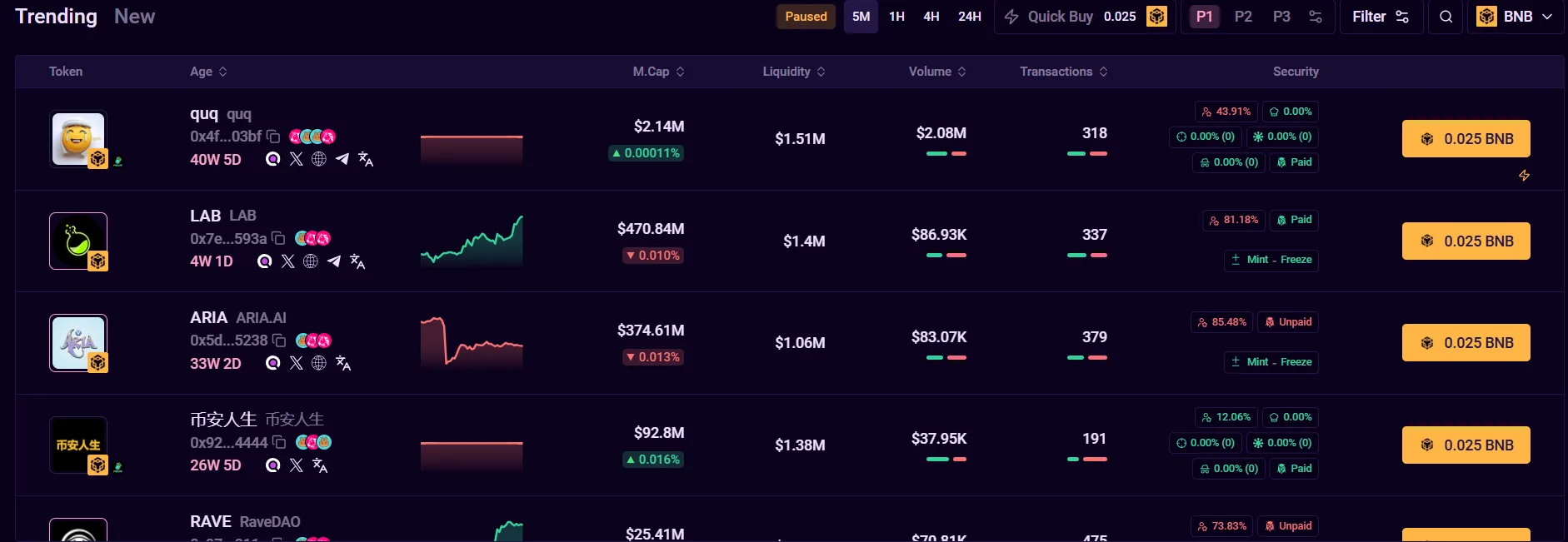This screenshot has height=542, width=1568.
Task: Select the 1H timeframe tab
Action: coord(896,17)
